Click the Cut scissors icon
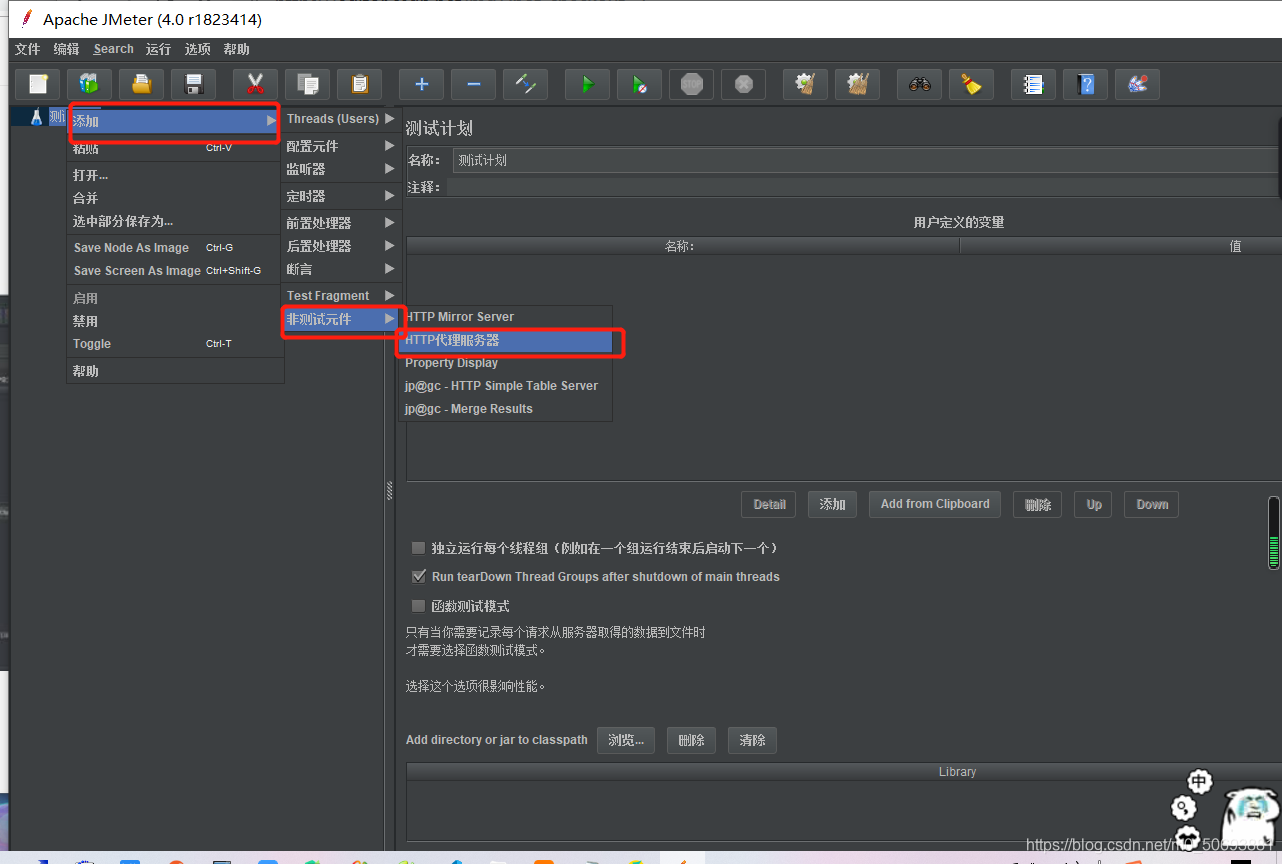Screen dimensions: 1282x864 click(x=256, y=84)
